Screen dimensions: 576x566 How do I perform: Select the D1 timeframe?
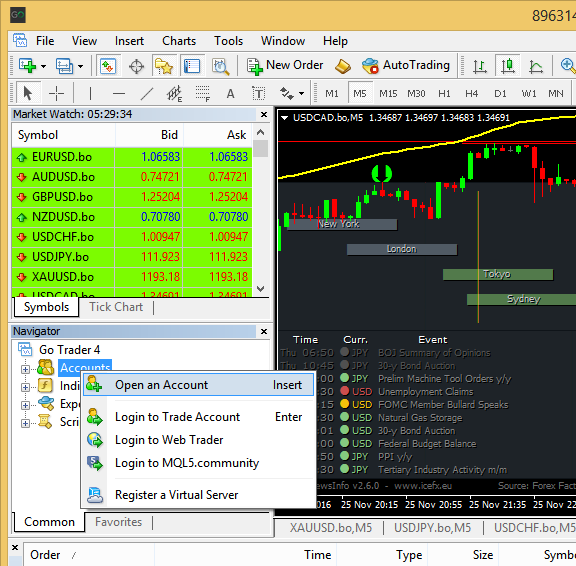click(x=500, y=94)
